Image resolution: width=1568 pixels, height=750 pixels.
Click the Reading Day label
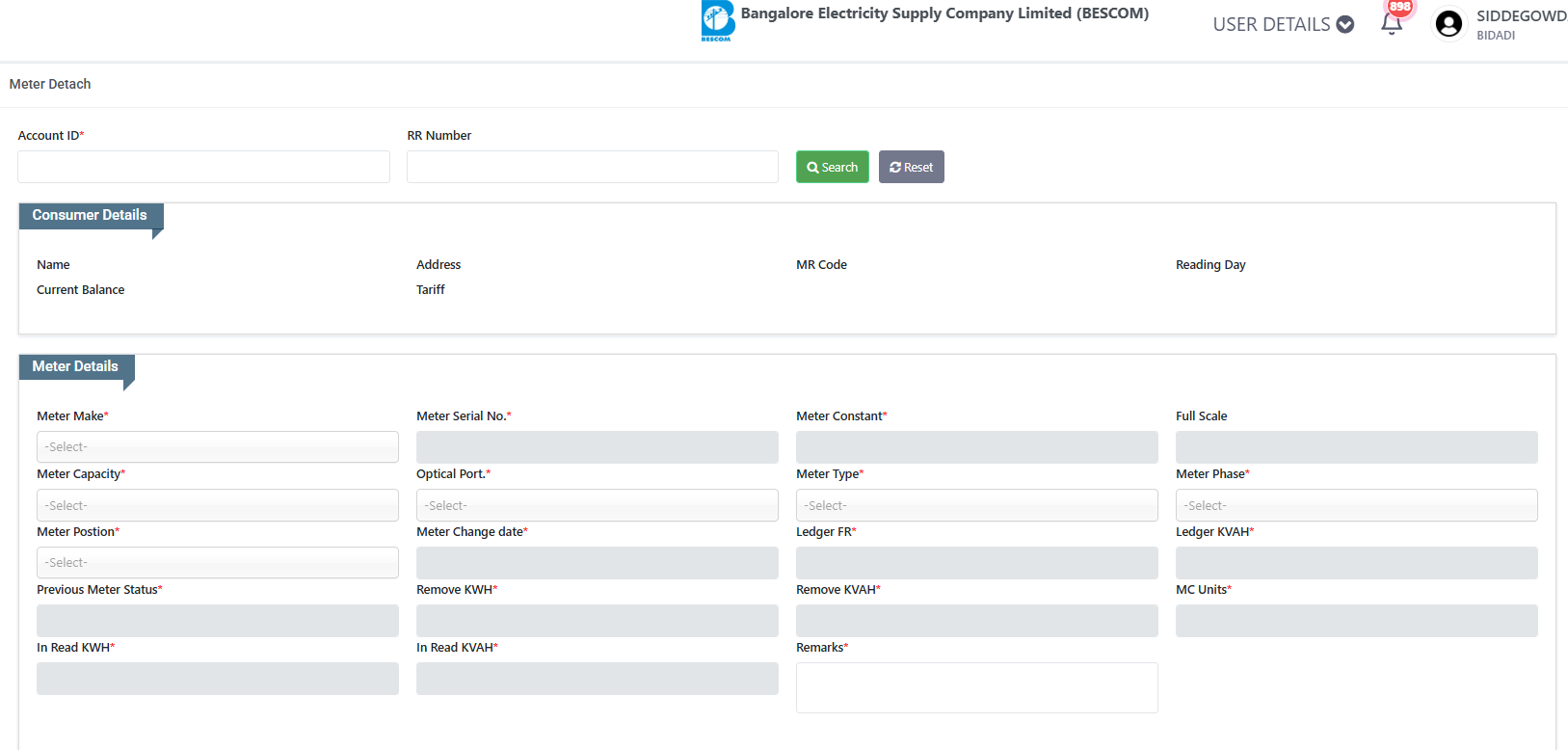tap(1210, 265)
